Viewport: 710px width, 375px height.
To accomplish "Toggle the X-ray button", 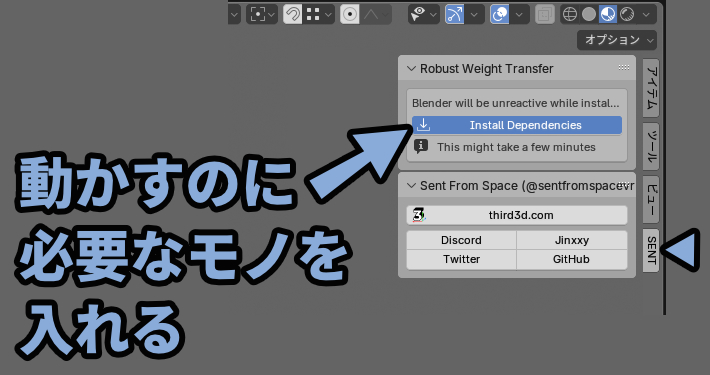I will tap(544, 14).
